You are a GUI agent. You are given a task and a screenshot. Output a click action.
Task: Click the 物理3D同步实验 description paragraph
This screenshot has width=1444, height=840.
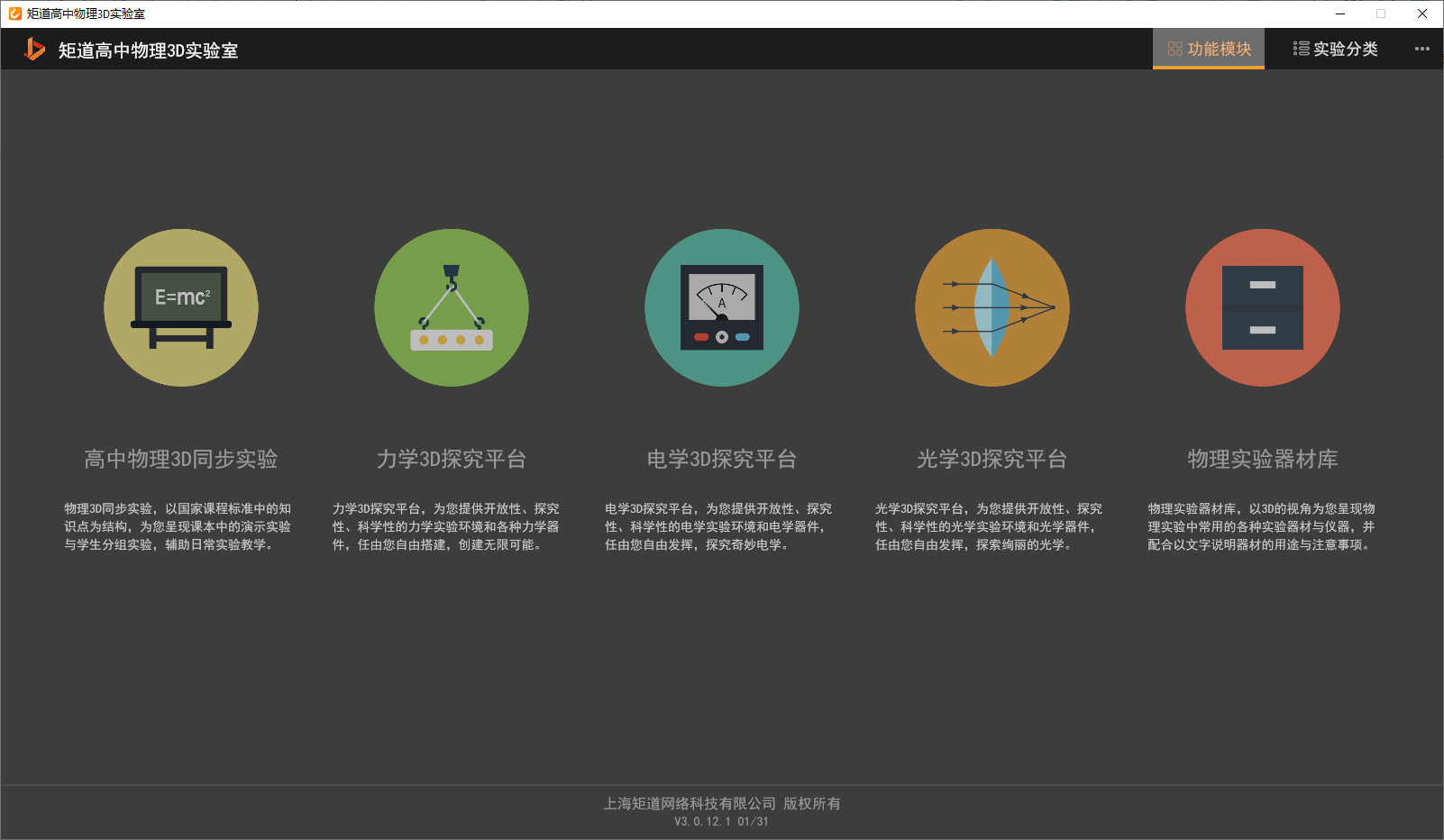pos(178,527)
